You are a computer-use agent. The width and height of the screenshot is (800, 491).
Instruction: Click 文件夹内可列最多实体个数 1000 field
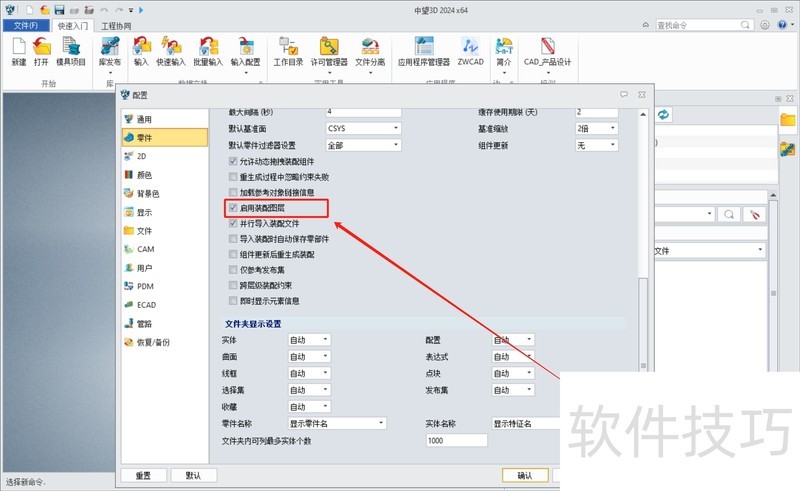[457, 440]
